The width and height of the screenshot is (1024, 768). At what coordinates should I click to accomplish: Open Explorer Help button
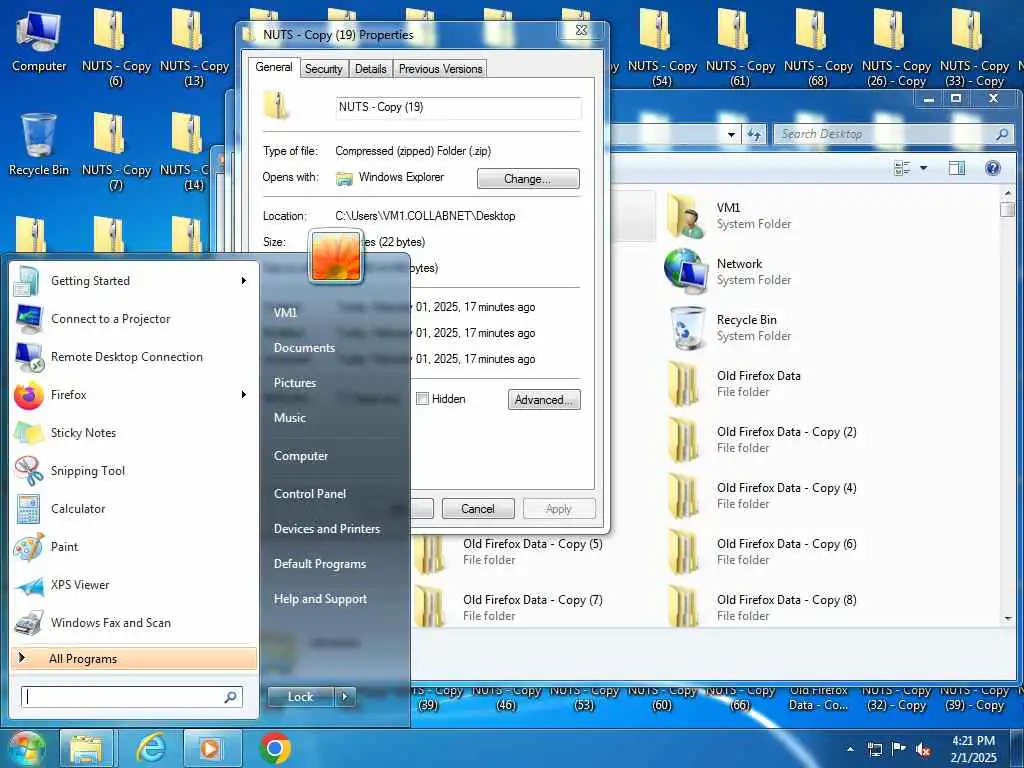coord(993,168)
